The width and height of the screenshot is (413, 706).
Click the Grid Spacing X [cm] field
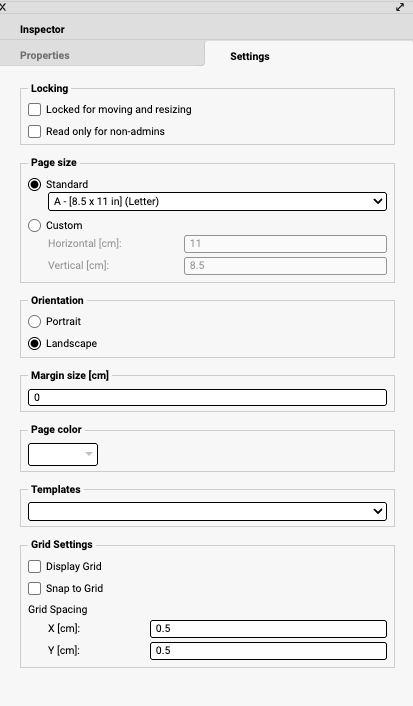[x=268, y=629]
